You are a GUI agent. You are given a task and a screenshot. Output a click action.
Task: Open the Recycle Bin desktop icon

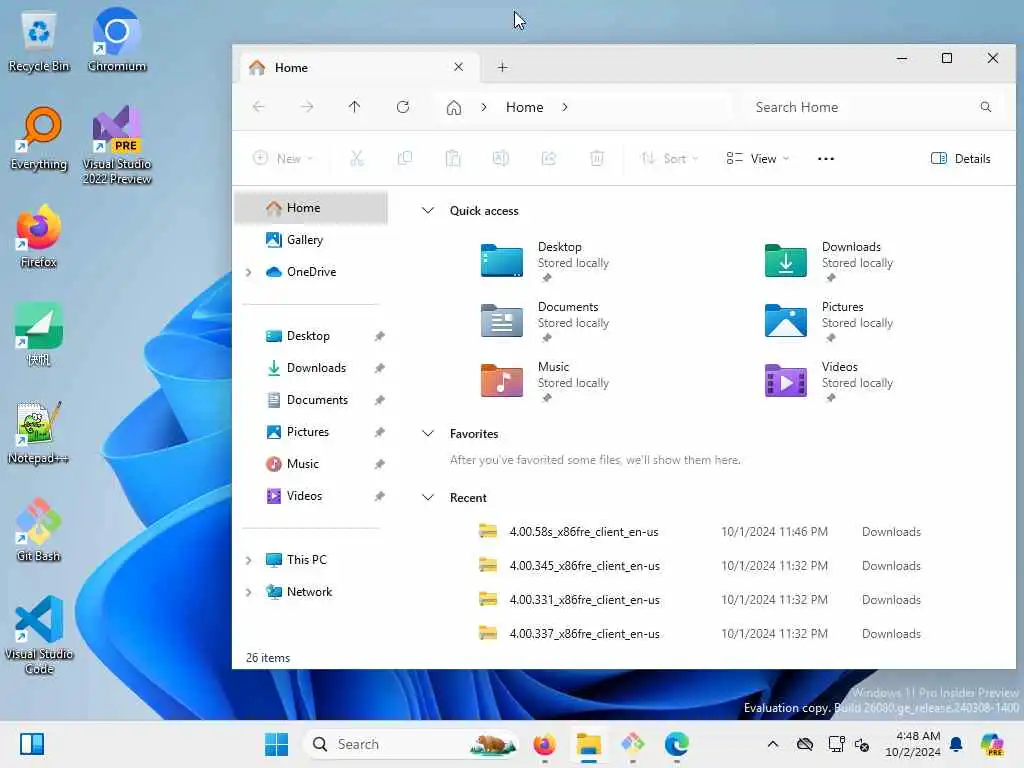pos(39,40)
